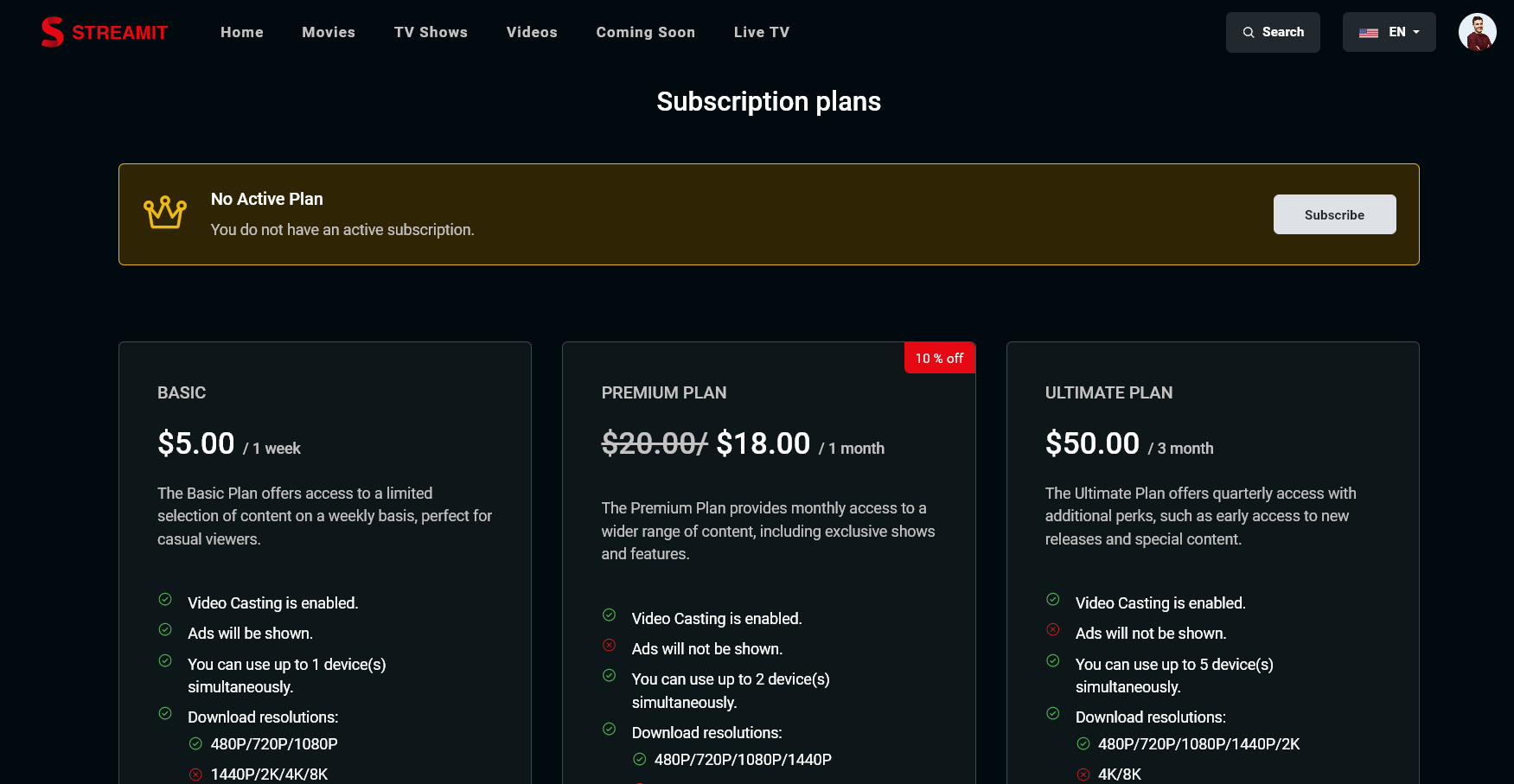Click the green check beside Download resolutions in Ultimate
Screen dimensions: 1514x784
click(1053, 713)
